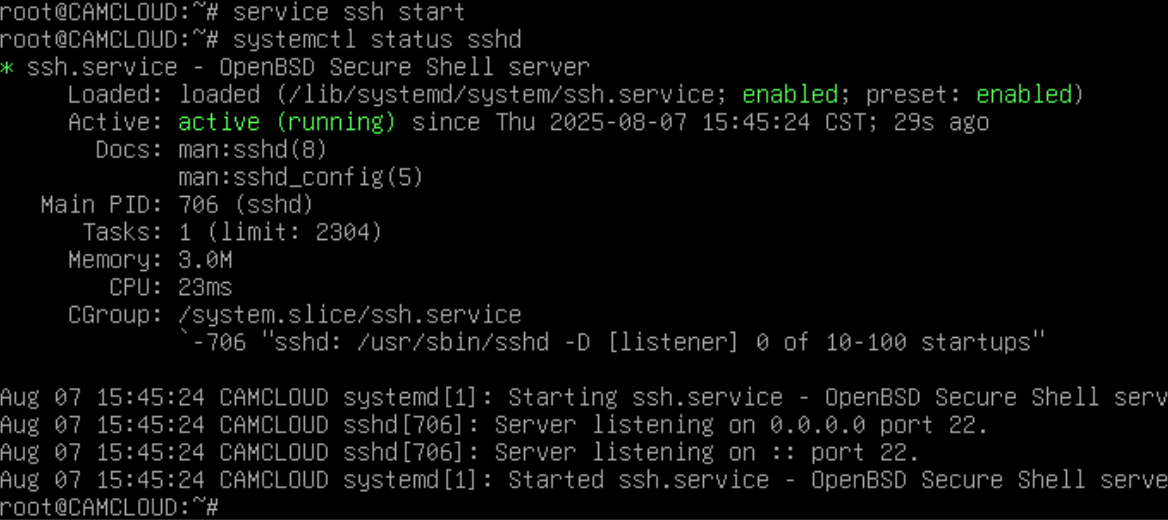This screenshot has width=1168, height=520.
Task: Click the first green 'enabled' word
Action: pyautogui.click(x=790, y=95)
